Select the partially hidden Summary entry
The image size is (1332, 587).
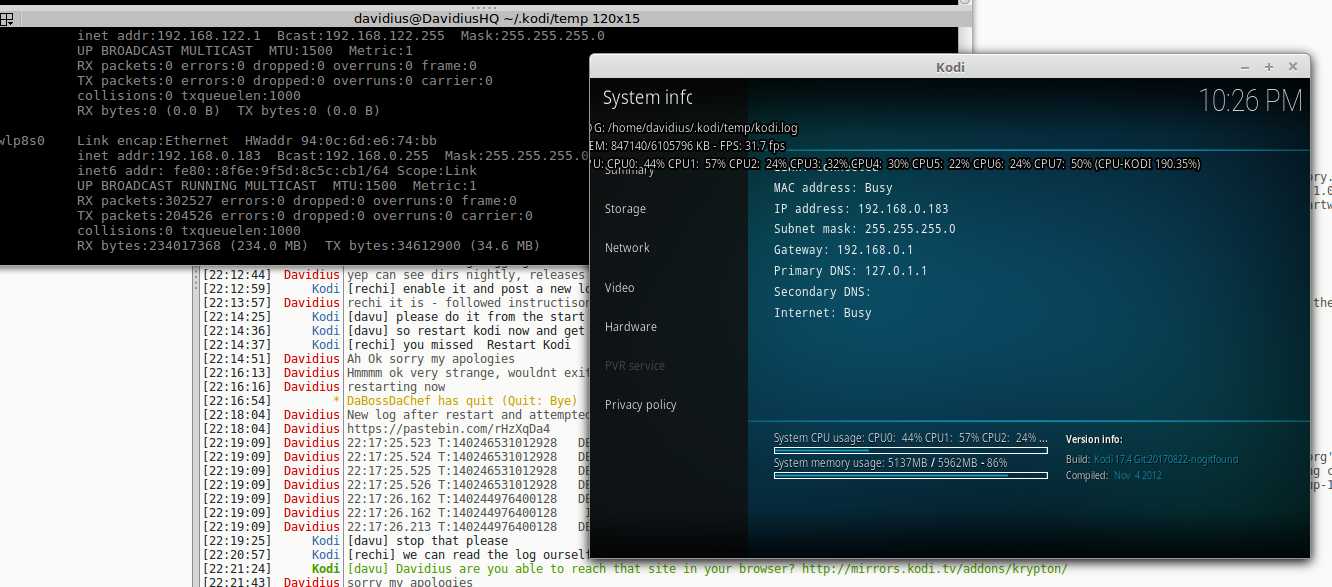coord(629,171)
